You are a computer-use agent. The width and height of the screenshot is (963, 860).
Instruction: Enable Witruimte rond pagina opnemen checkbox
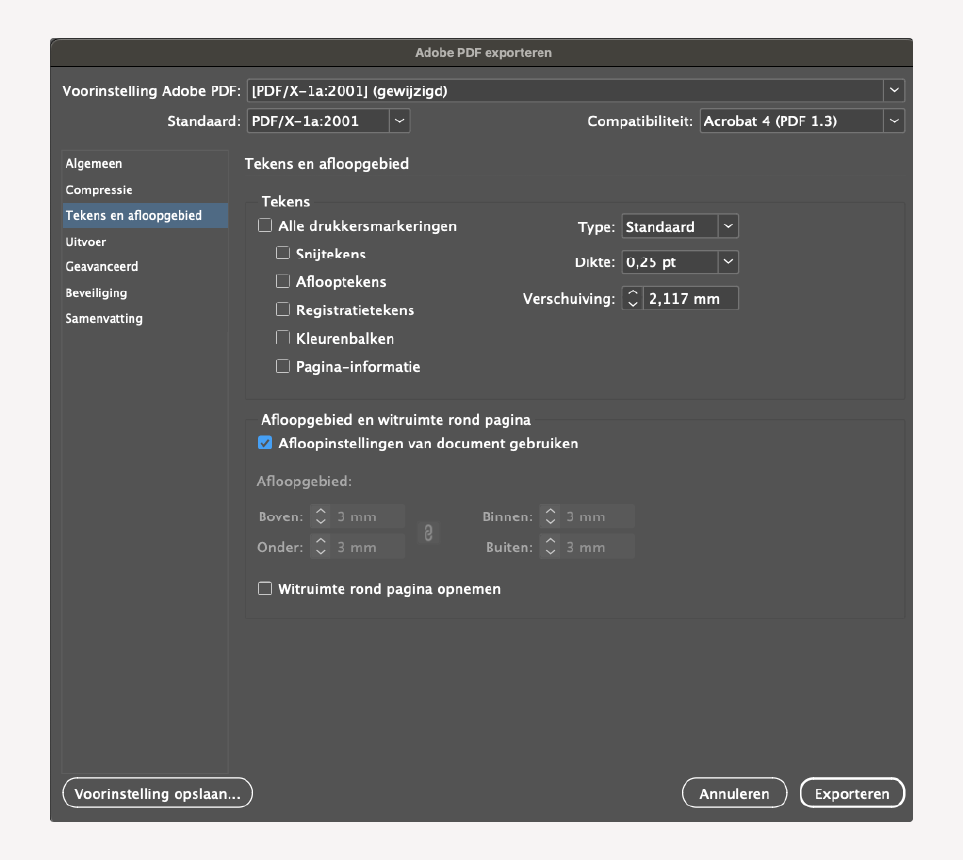[x=265, y=588]
